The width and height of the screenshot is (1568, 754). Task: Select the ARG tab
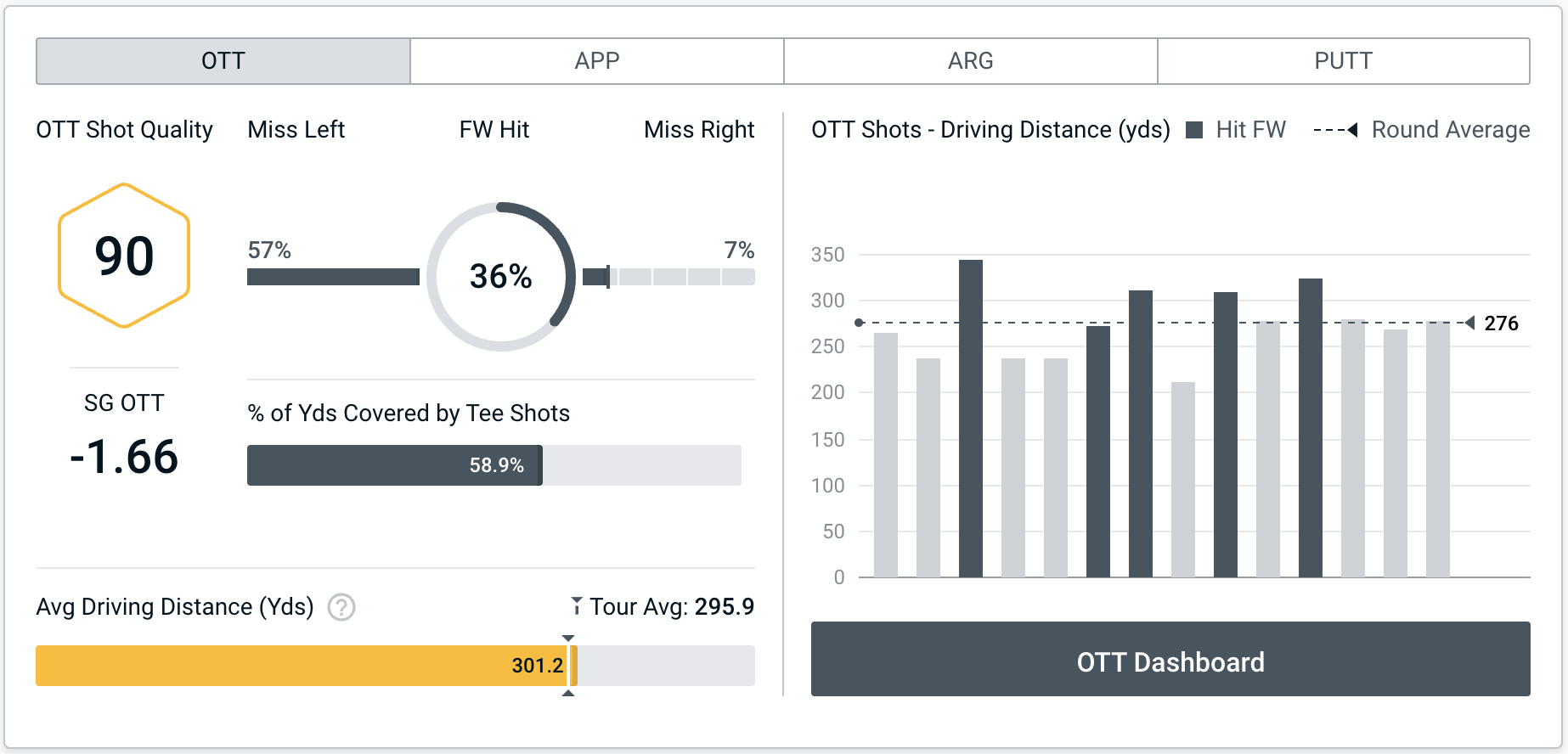pyautogui.click(x=970, y=61)
